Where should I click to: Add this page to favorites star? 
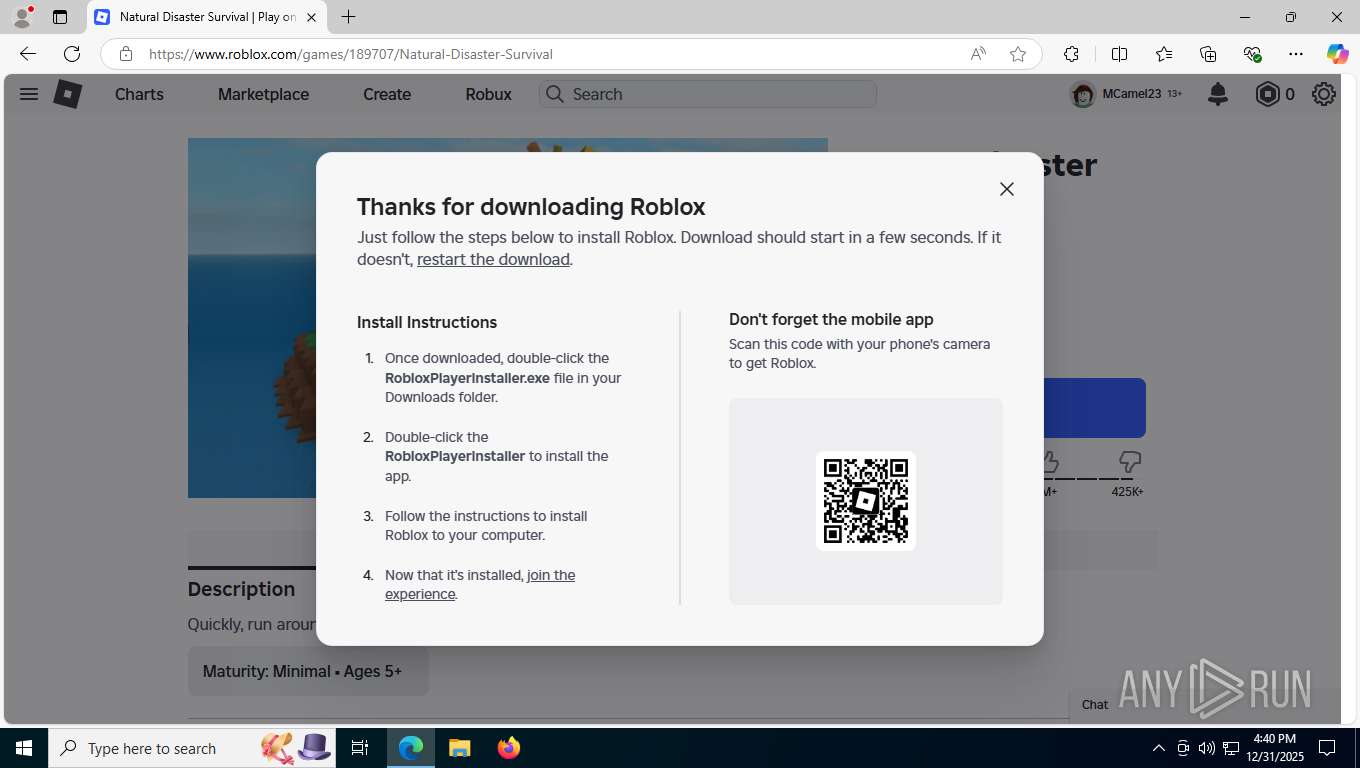click(x=1018, y=54)
